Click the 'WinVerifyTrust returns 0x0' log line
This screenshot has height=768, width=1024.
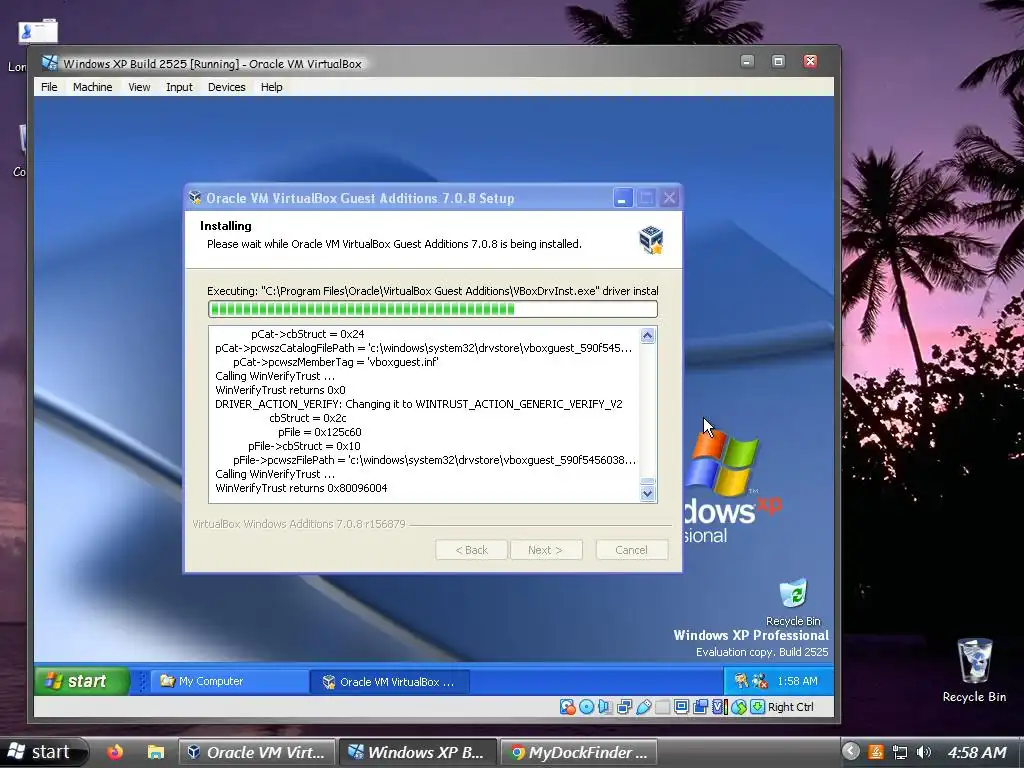click(x=280, y=390)
